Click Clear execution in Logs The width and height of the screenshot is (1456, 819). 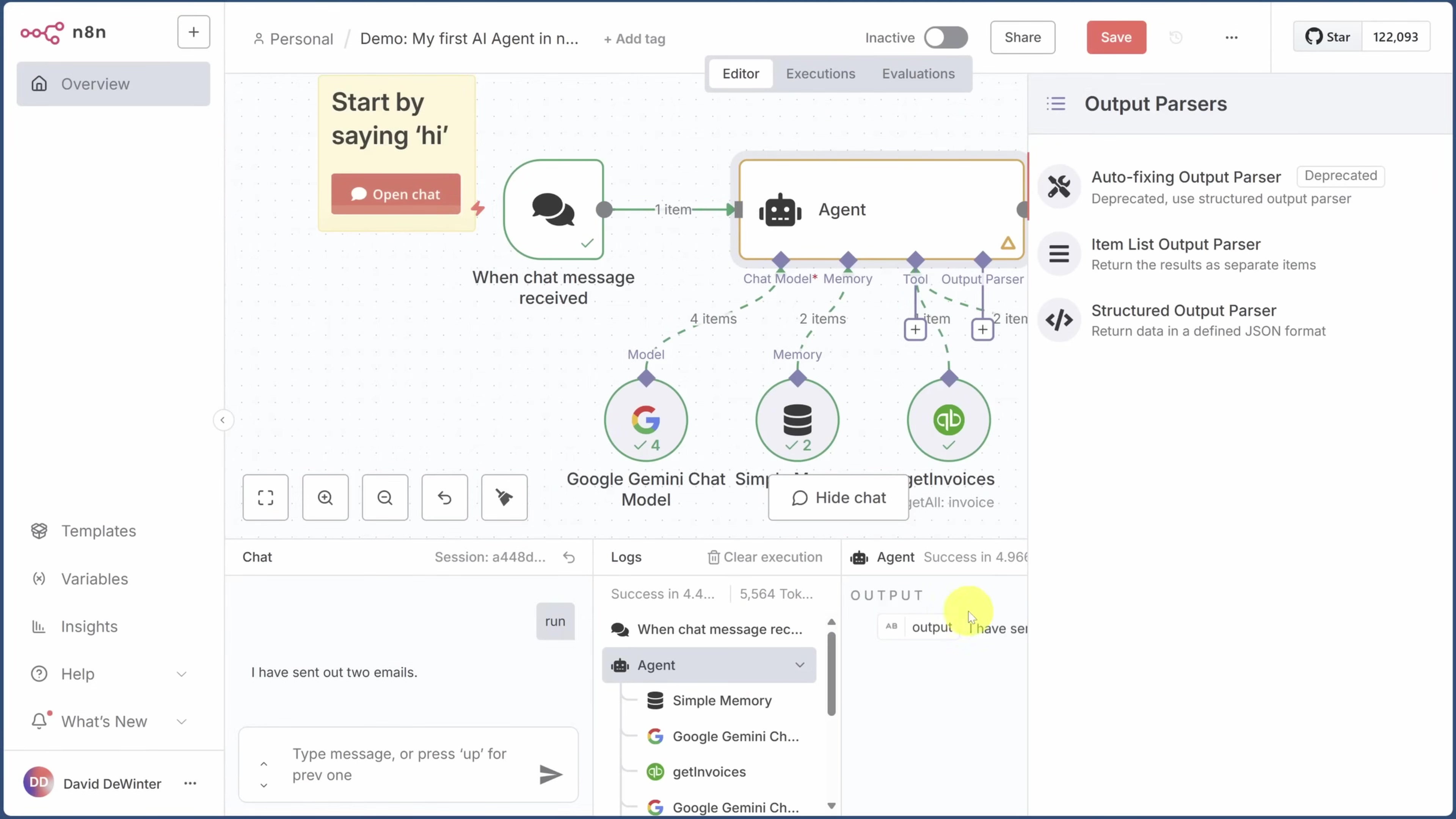pyautogui.click(x=765, y=557)
